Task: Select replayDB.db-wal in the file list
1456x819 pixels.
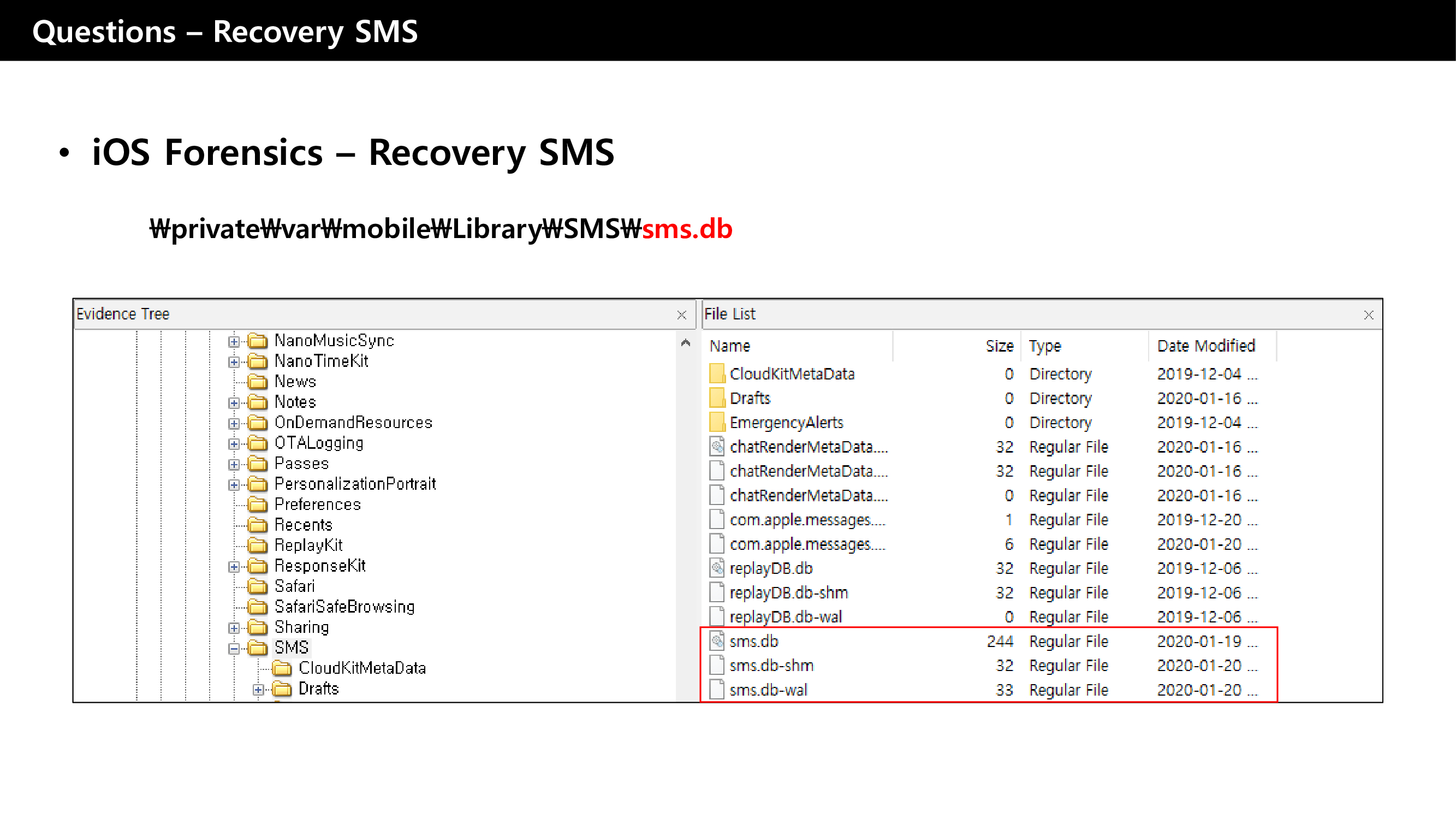Action: pyautogui.click(x=785, y=616)
